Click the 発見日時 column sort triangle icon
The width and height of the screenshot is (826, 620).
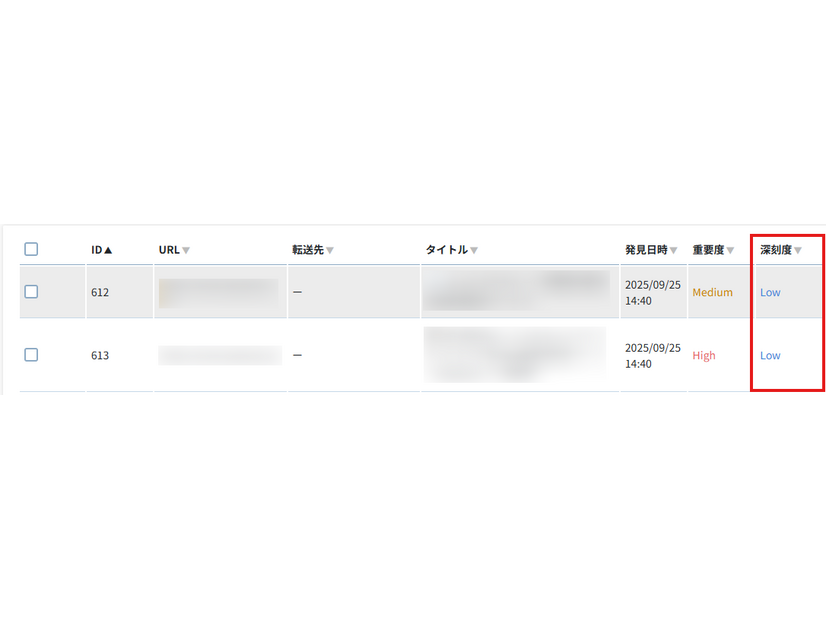click(x=672, y=250)
